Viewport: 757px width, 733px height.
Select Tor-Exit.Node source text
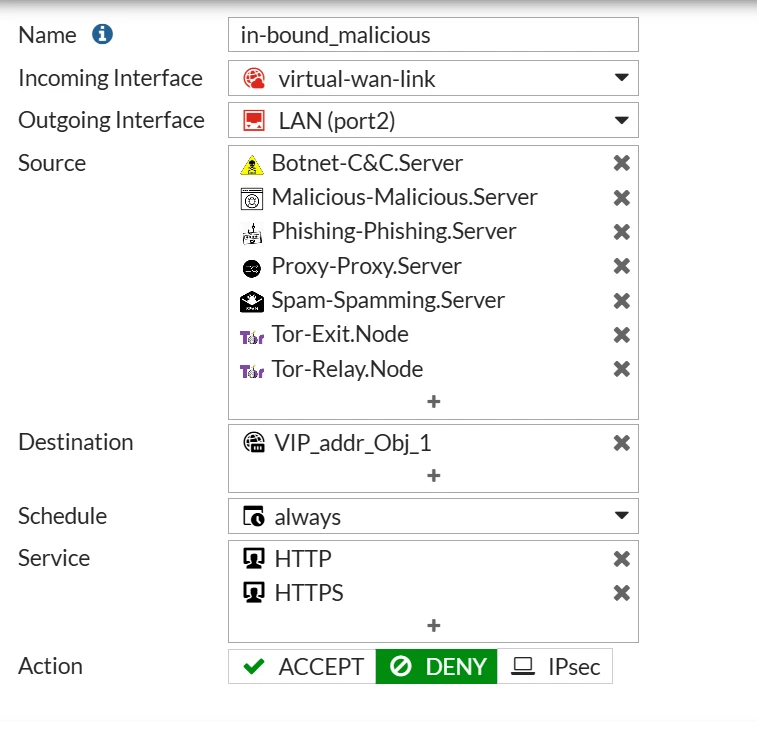pyautogui.click(x=340, y=335)
